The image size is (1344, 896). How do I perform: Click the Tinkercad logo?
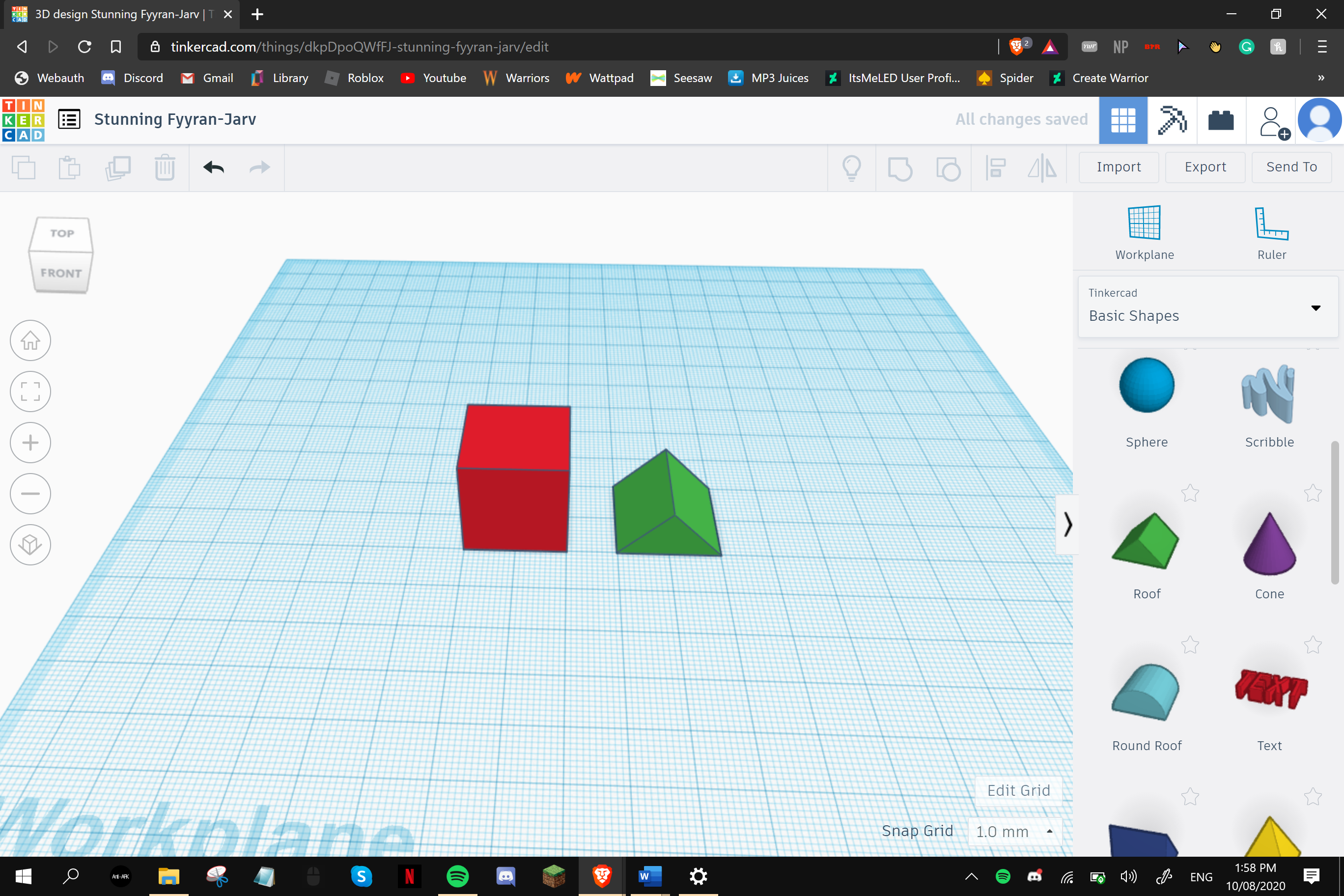(x=24, y=120)
